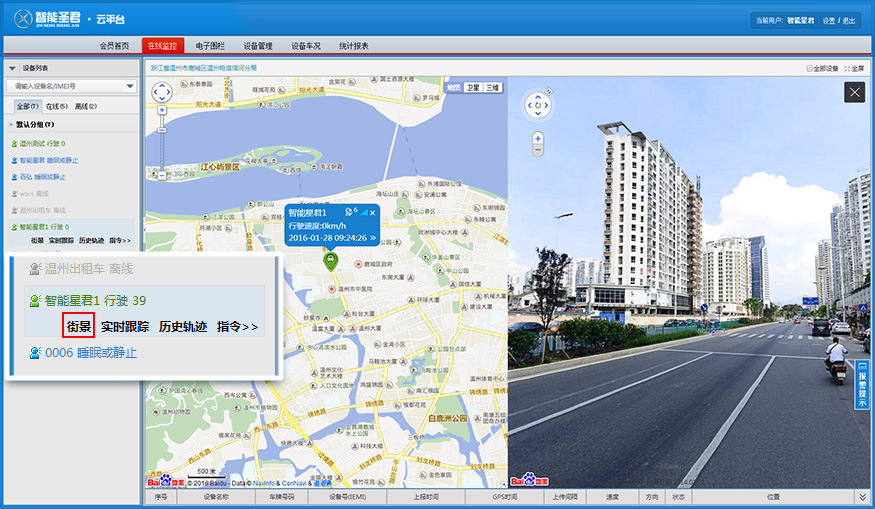The image size is (875, 509).
Task: Click the map pan direction control
Action: pos(161,92)
